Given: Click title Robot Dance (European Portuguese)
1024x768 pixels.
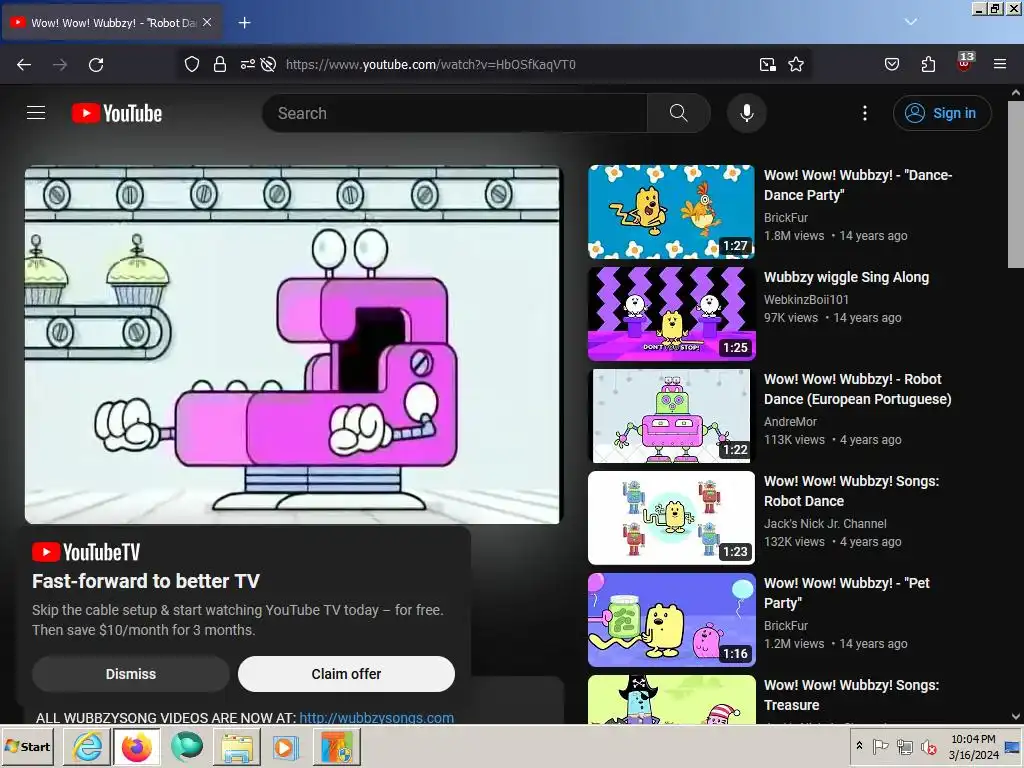Looking at the screenshot, I should pyautogui.click(x=857, y=389).
